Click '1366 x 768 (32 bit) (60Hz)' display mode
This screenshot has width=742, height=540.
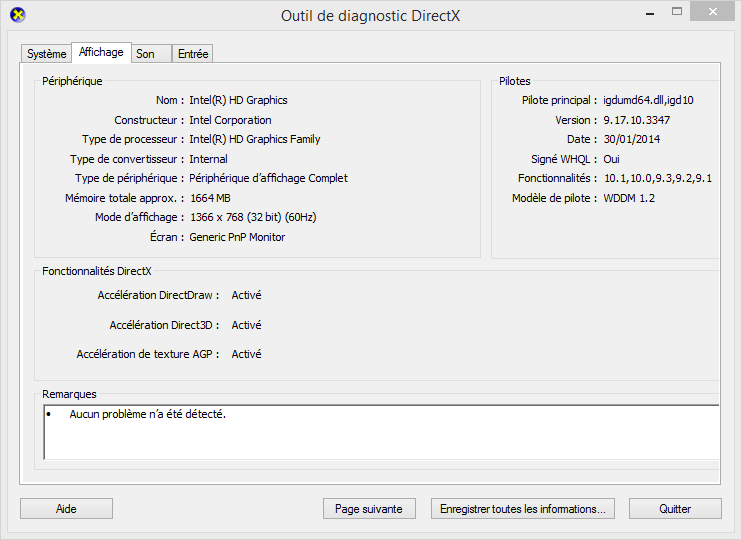click(x=253, y=217)
